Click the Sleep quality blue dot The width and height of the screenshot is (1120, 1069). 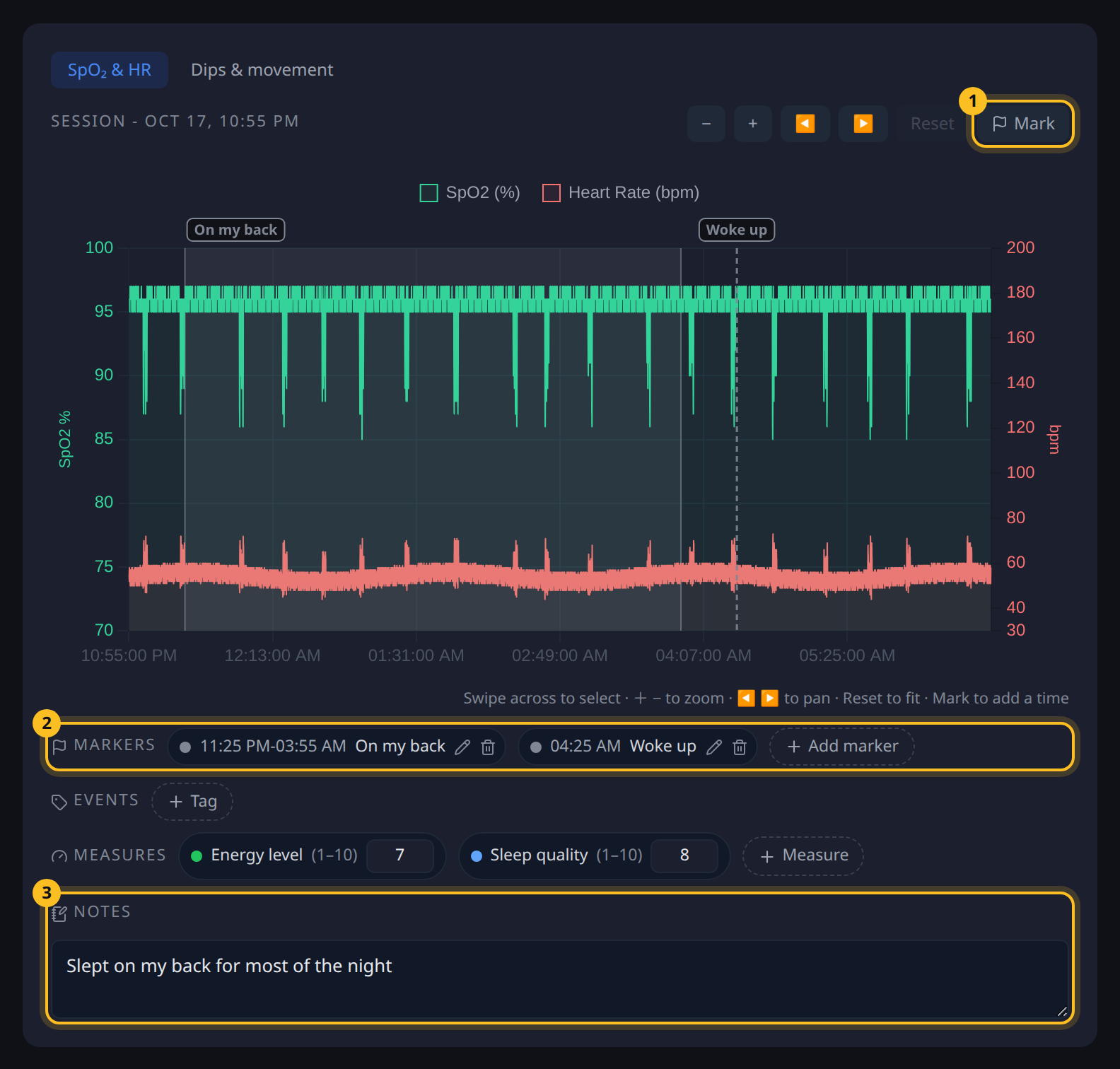click(x=477, y=856)
